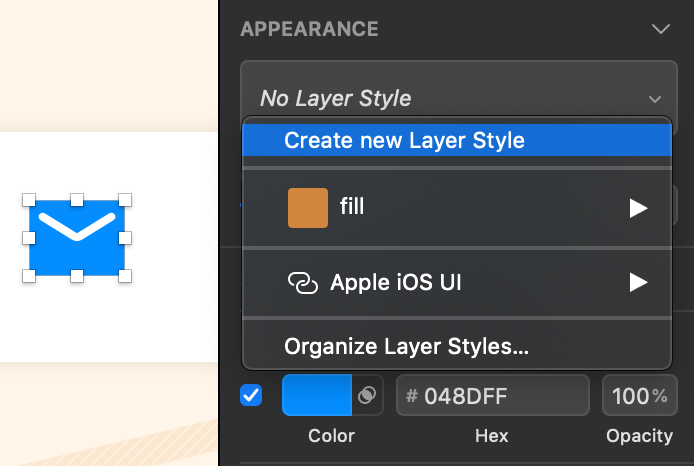This screenshot has height=466, width=694.
Task: Click the top-center selection handle of the envelope
Action: click(x=77, y=200)
